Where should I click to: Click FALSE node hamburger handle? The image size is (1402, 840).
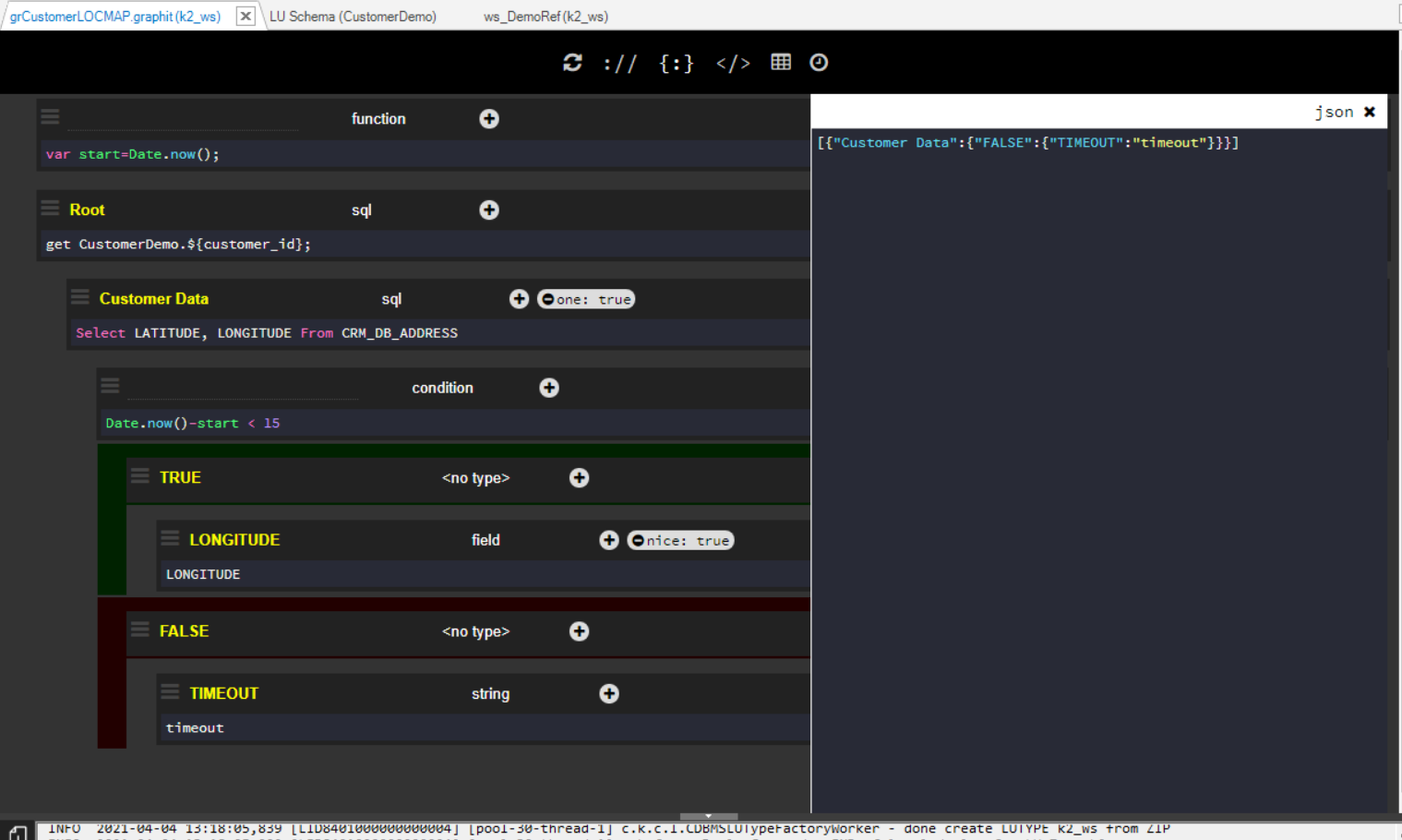coord(139,629)
